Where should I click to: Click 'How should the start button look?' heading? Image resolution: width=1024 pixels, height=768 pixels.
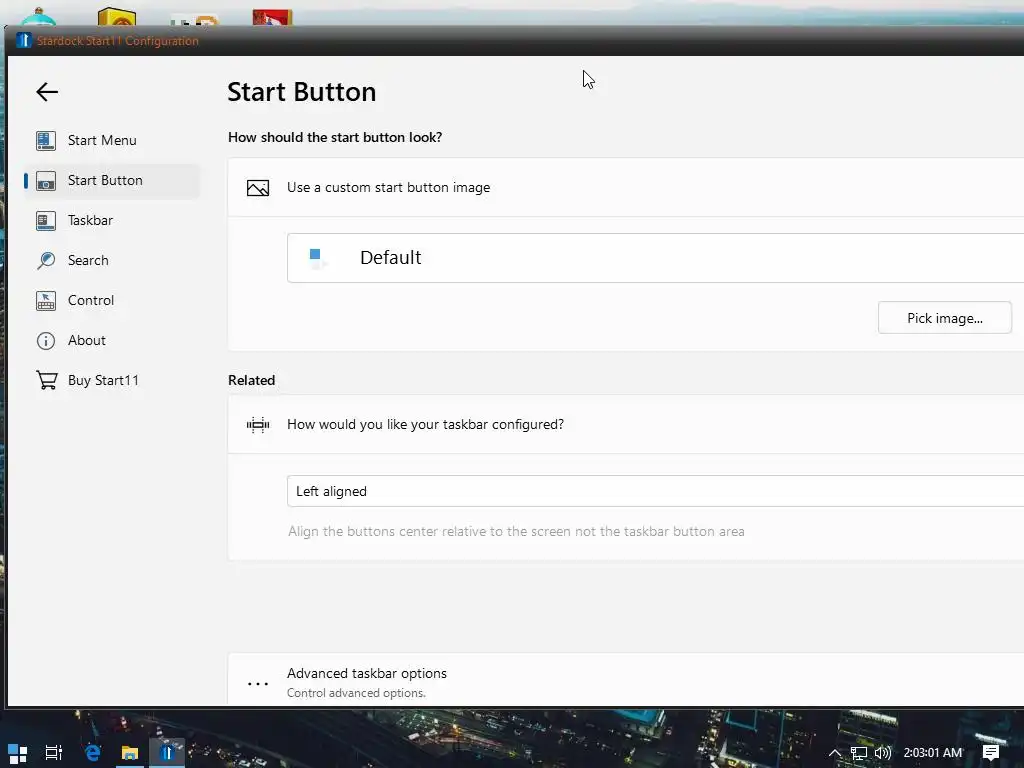pyautogui.click(x=335, y=137)
